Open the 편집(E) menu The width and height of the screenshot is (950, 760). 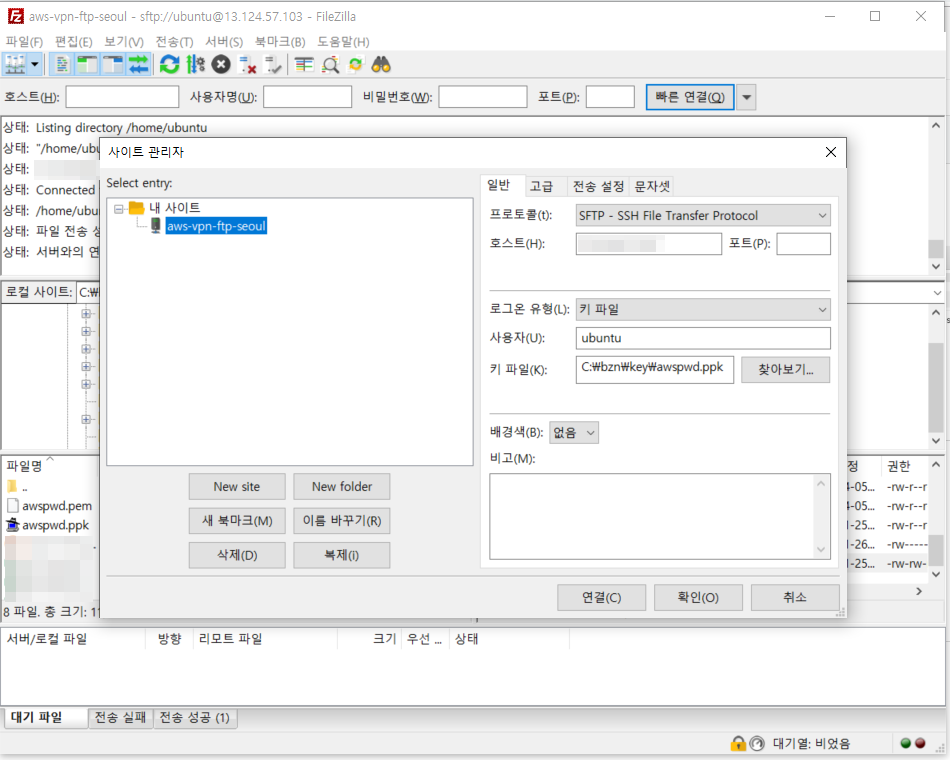click(73, 42)
